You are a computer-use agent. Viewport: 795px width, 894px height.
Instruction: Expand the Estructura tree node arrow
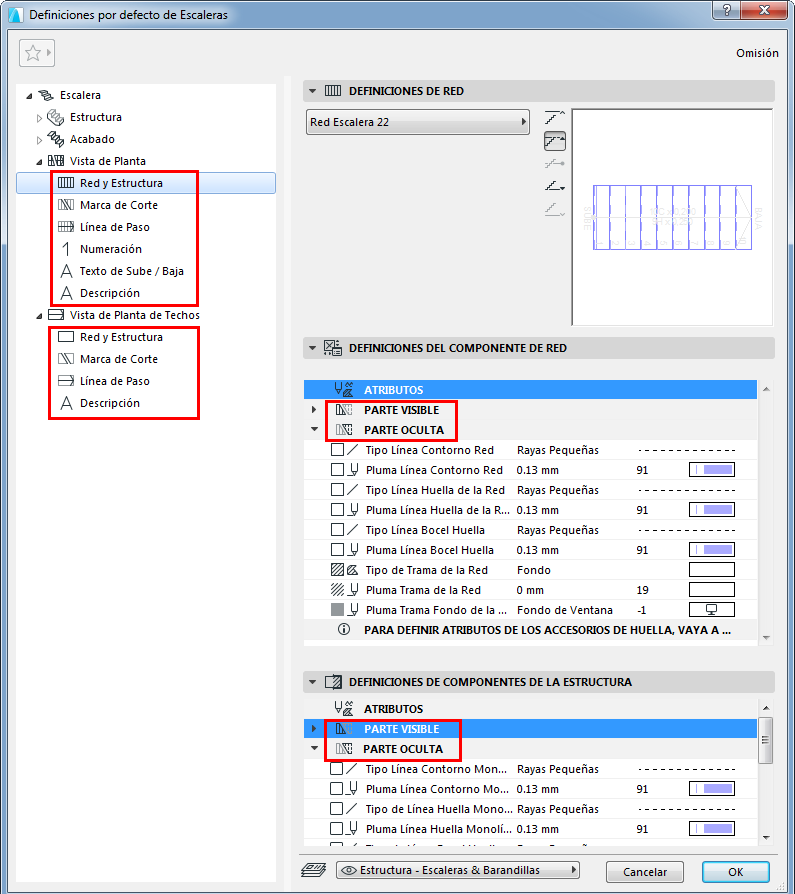(39, 118)
